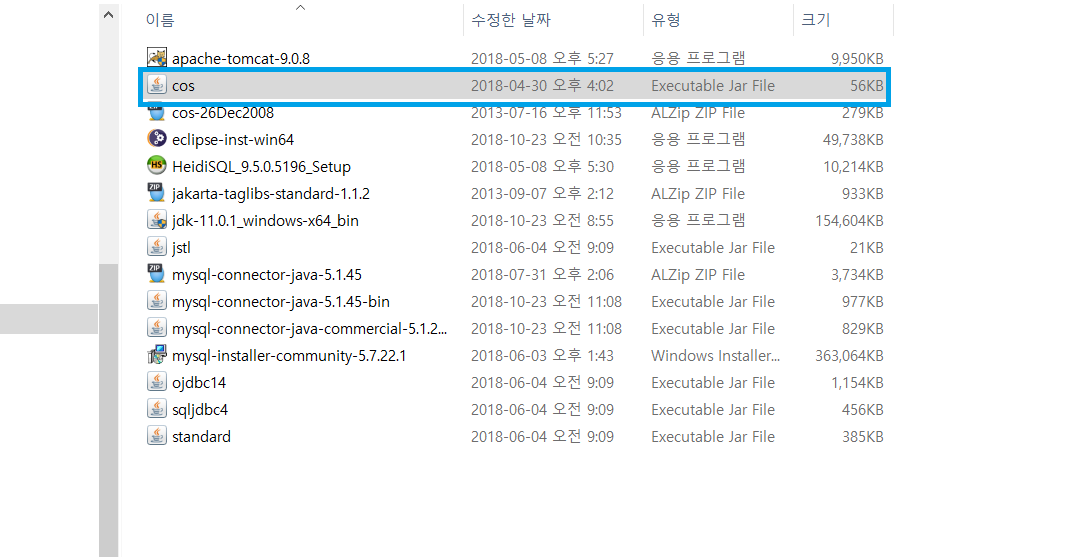Click the mysql-connector-java-5.1.45 zip icon

click(x=156, y=274)
